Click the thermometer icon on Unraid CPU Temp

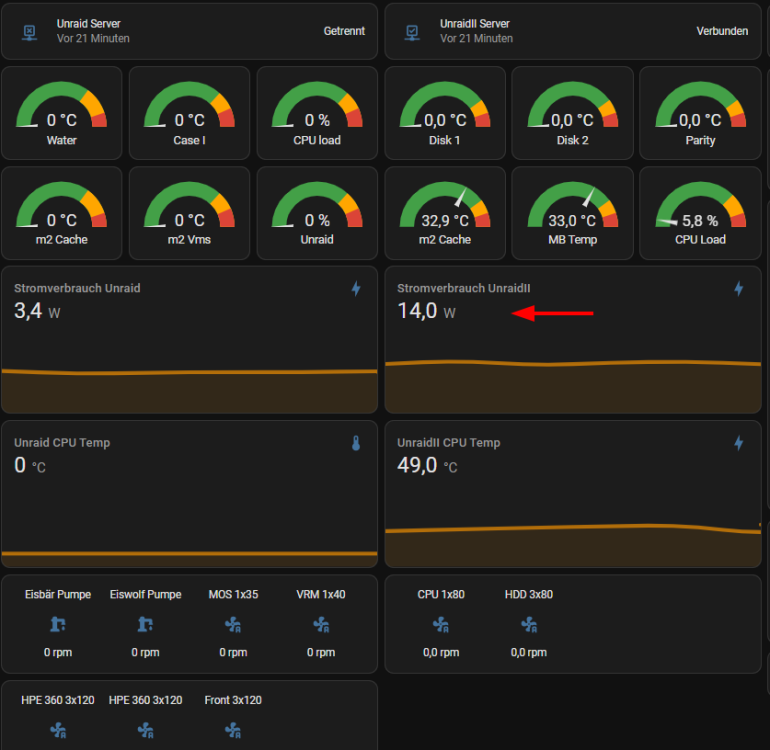pyautogui.click(x=356, y=443)
